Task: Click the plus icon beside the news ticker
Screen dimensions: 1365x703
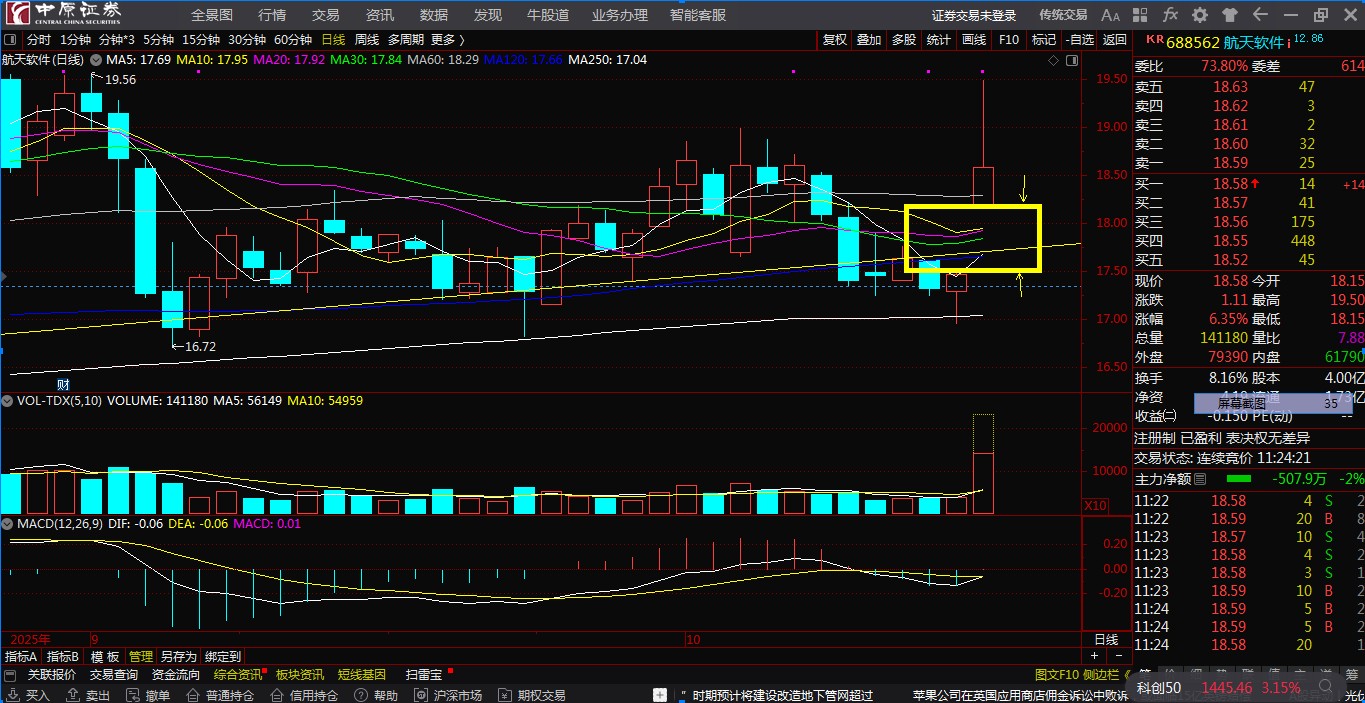Action: click(x=659, y=695)
